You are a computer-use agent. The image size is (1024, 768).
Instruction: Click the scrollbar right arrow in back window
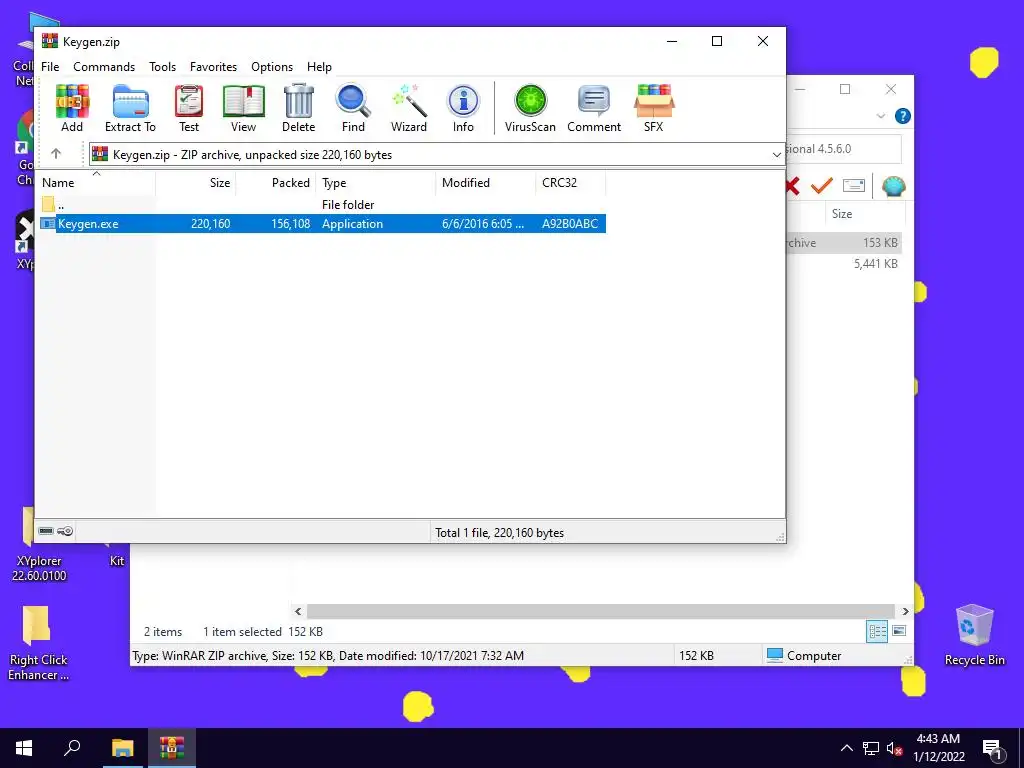click(x=905, y=611)
